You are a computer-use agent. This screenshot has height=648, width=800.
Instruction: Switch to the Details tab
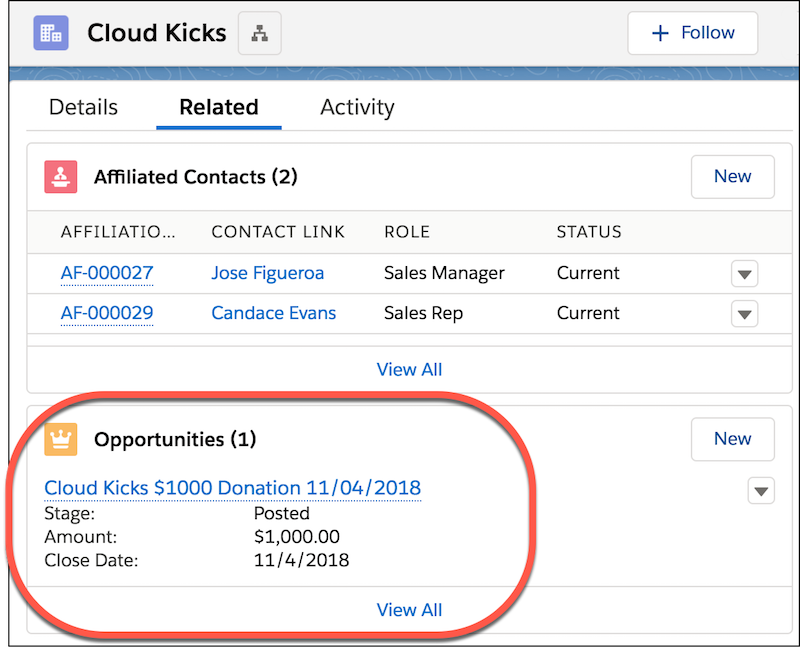coord(83,108)
